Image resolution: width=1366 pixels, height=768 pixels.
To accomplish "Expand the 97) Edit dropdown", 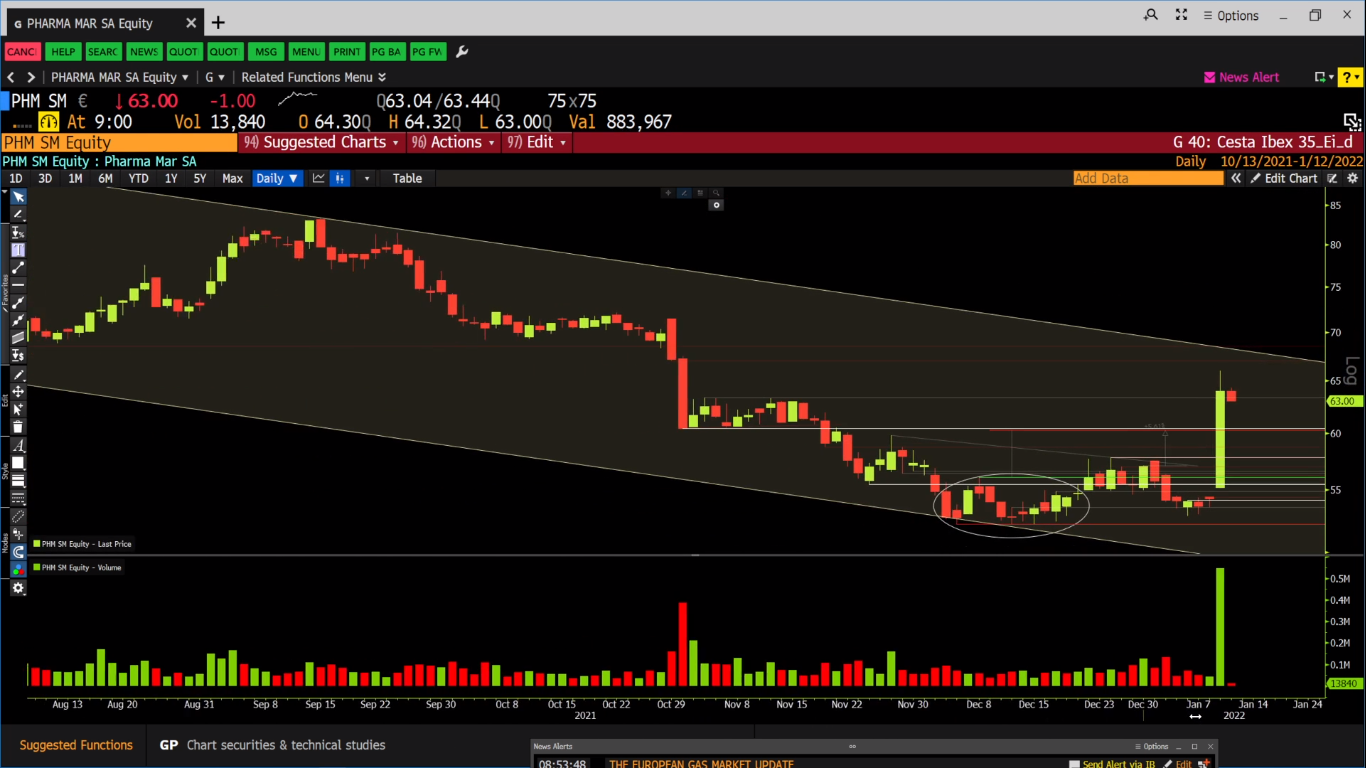I will [x=536, y=142].
